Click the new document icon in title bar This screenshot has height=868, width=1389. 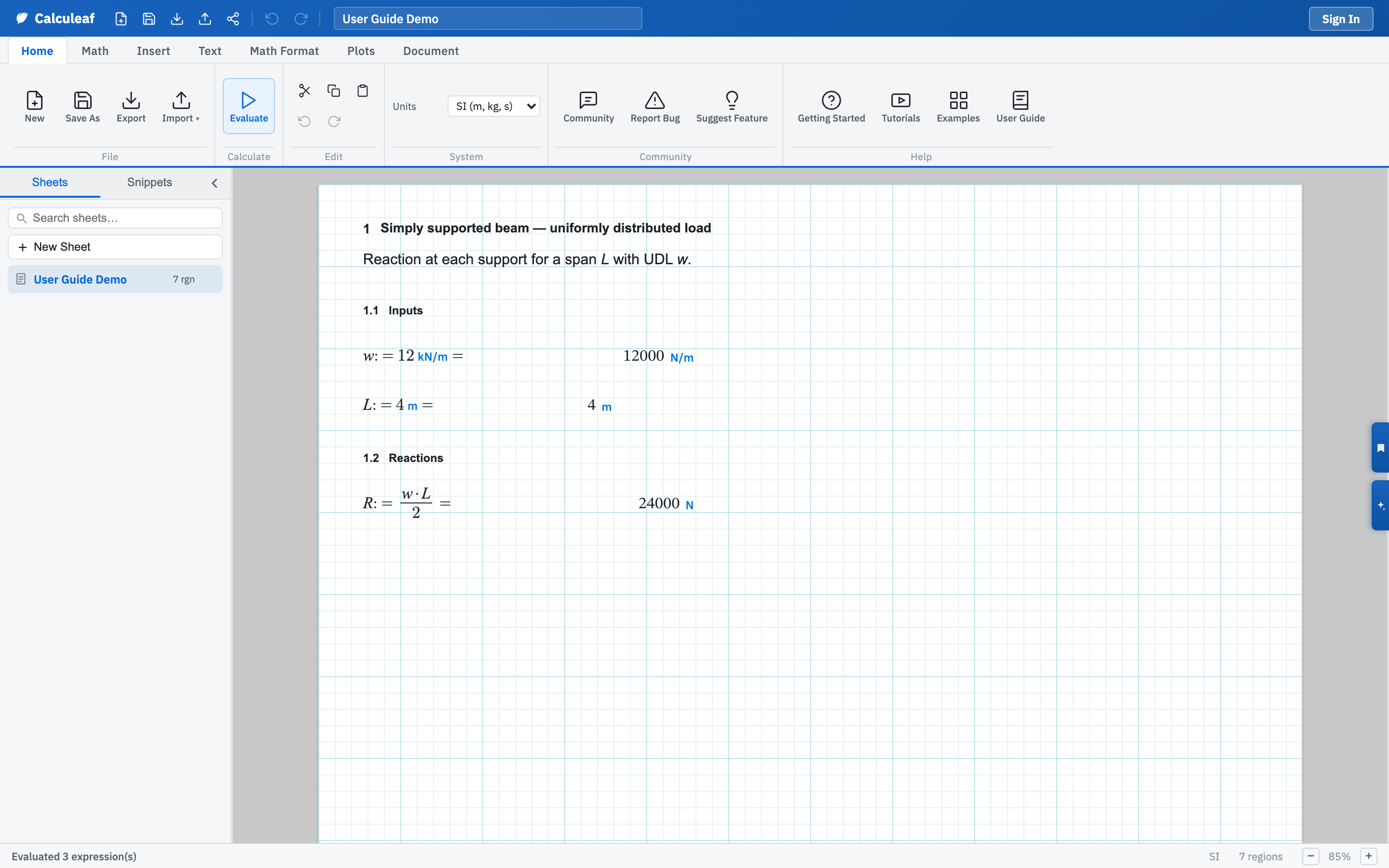(x=121, y=19)
